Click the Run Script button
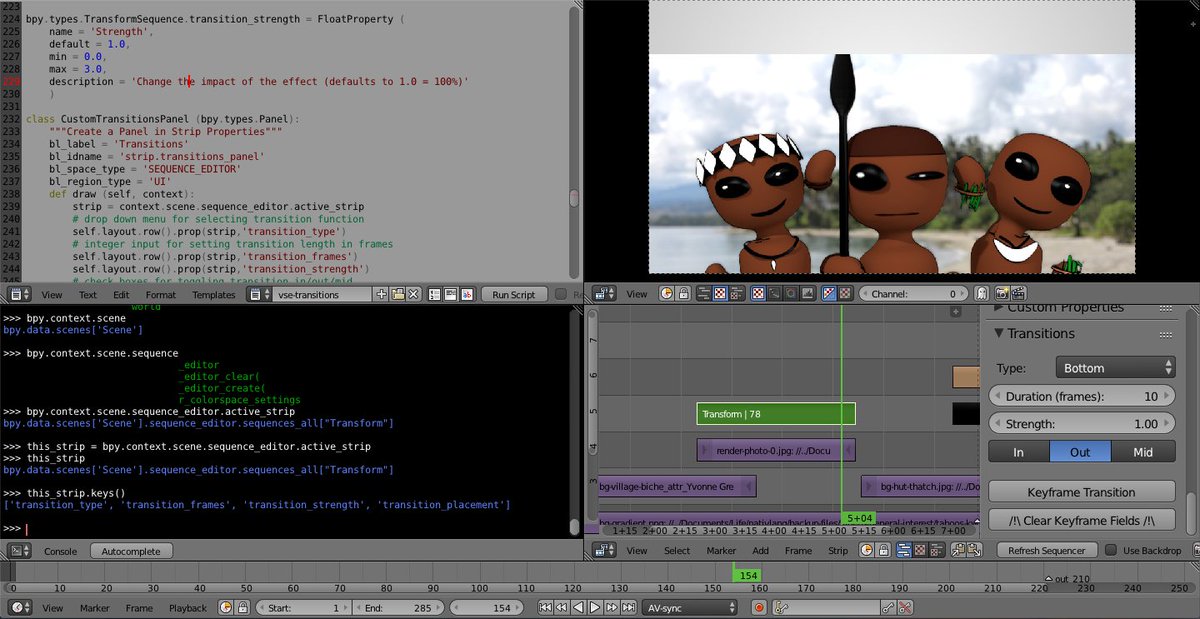The width and height of the screenshot is (1200, 619). (514, 294)
